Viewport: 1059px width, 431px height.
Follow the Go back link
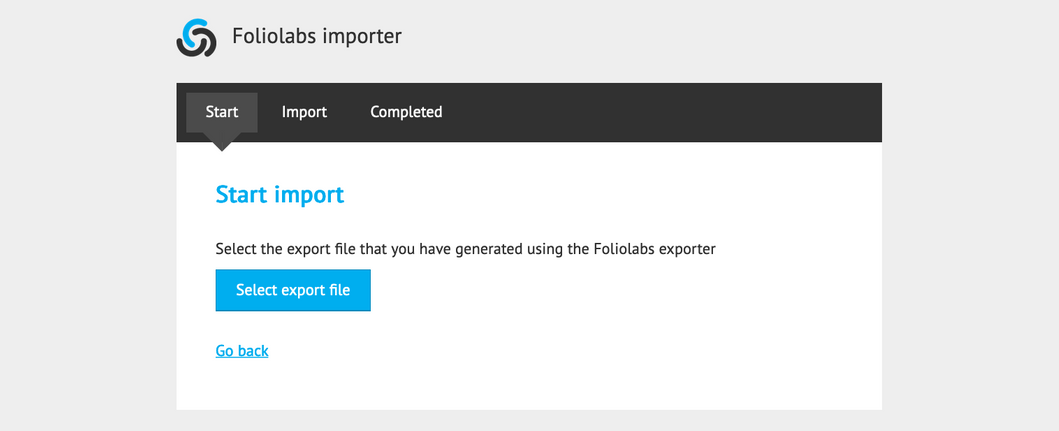coord(242,351)
